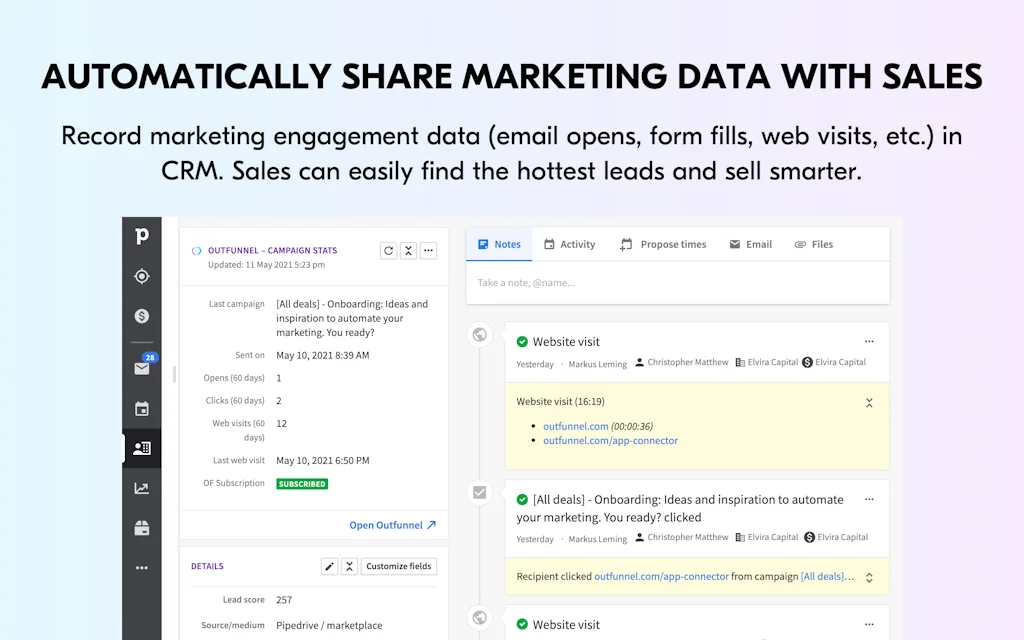The width and height of the screenshot is (1024, 640).
Task: Click the ellipsis at the sidebar bottom
Action: click(142, 567)
